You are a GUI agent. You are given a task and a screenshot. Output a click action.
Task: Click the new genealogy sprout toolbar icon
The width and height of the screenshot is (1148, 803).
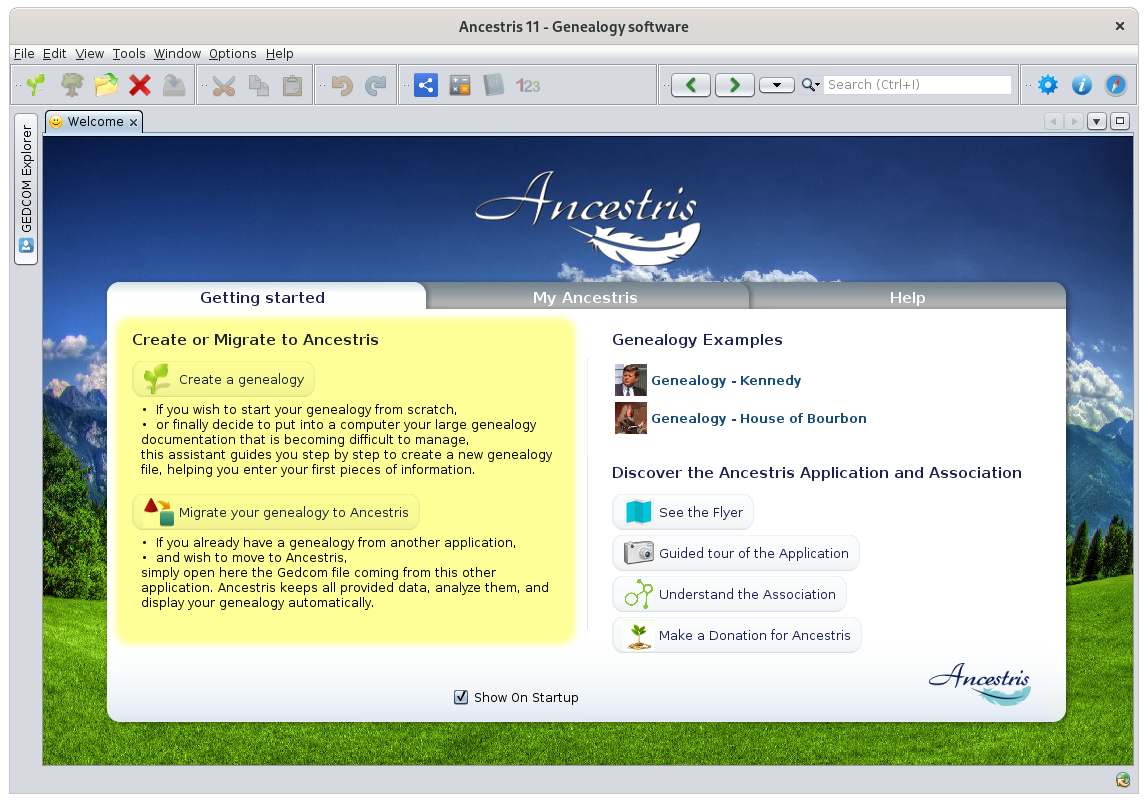[36, 85]
